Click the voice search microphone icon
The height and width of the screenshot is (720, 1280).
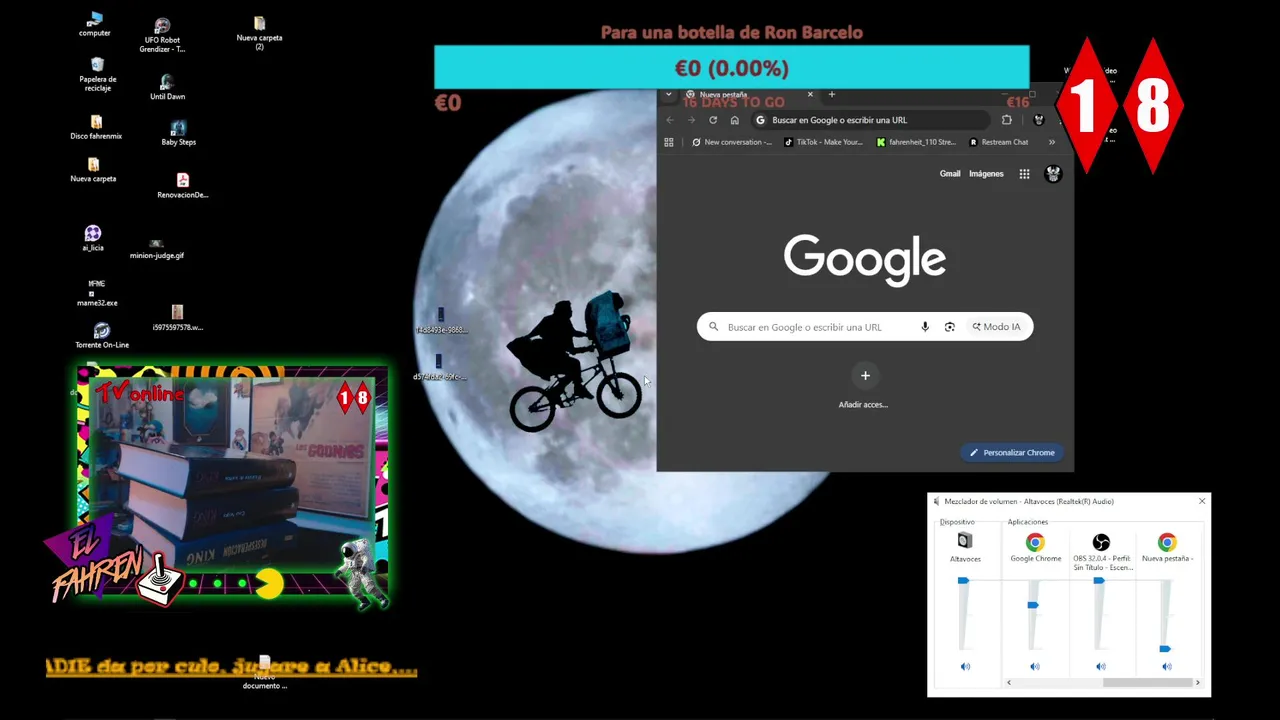925,327
